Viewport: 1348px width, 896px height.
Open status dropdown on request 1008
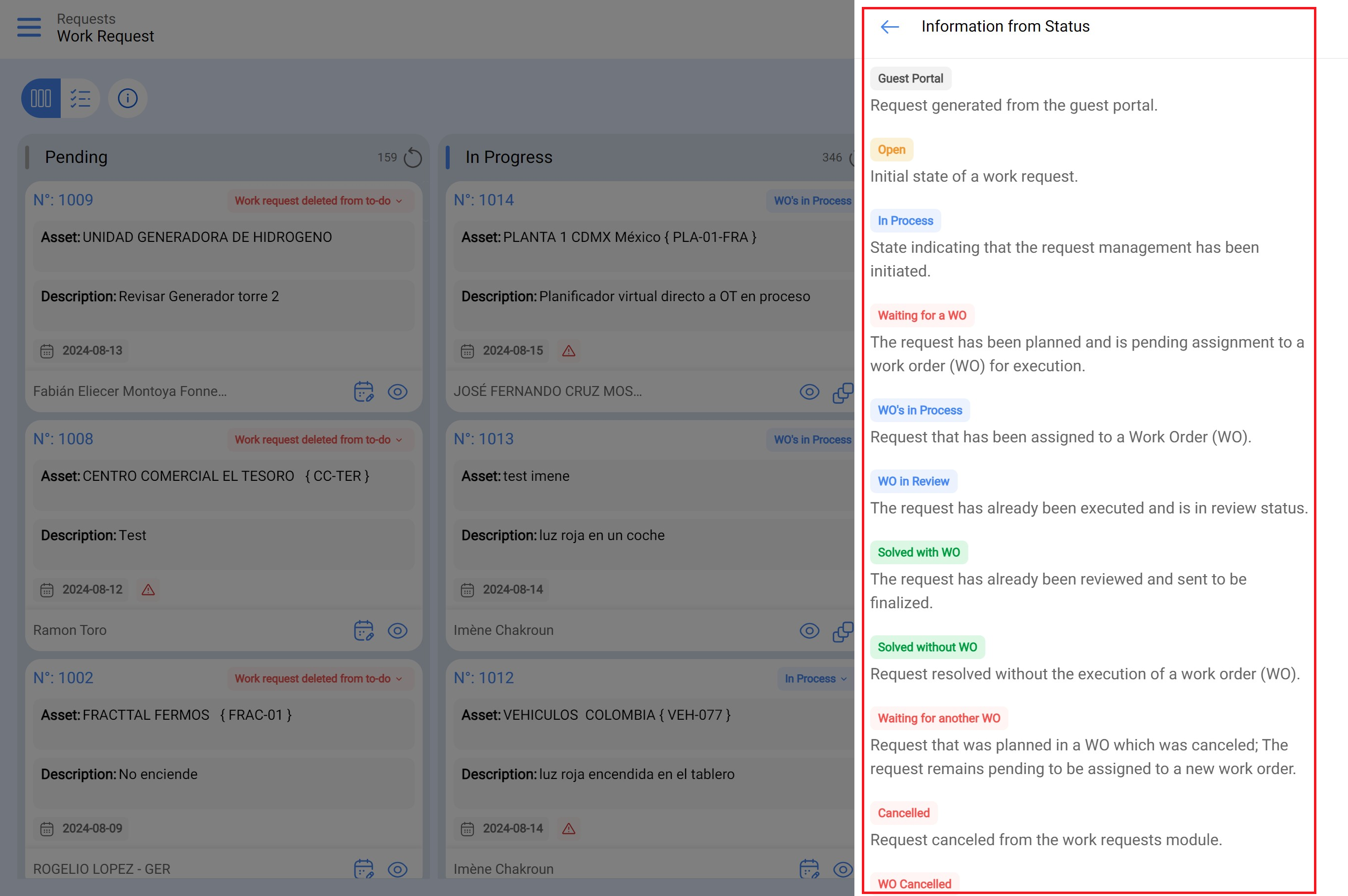pyautogui.click(x=320, y=439)
